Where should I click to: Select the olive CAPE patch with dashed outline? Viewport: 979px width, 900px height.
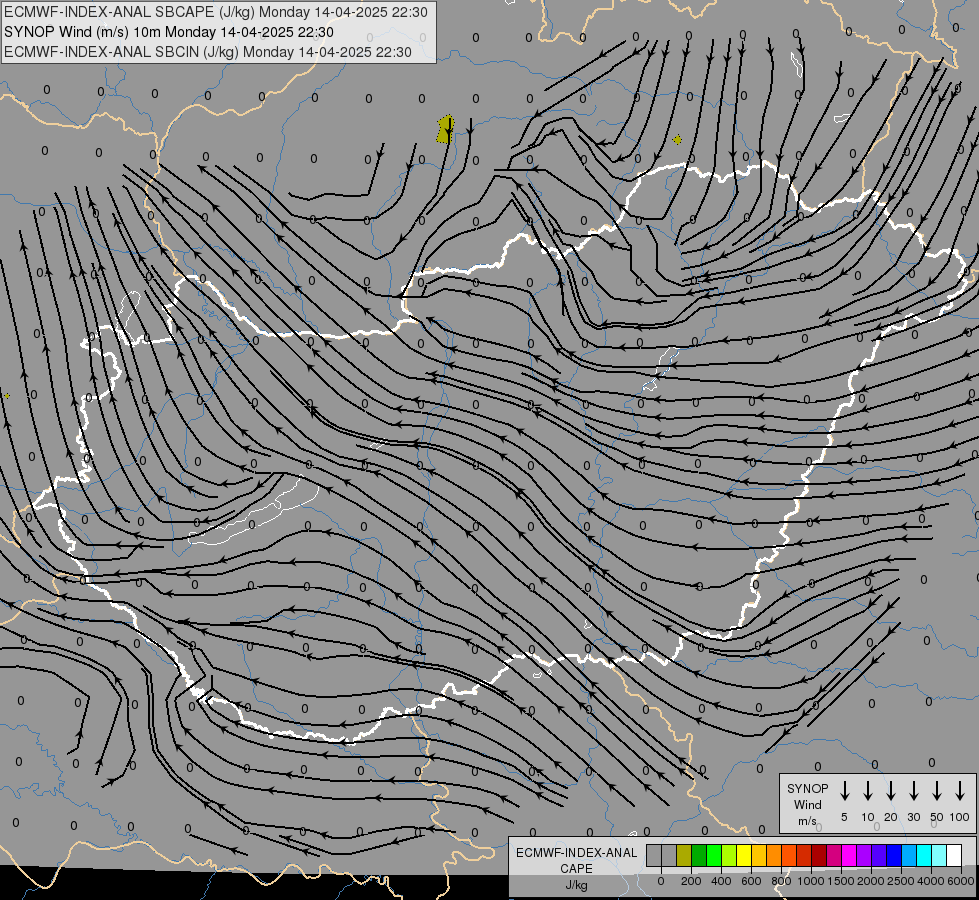[445, 129]
